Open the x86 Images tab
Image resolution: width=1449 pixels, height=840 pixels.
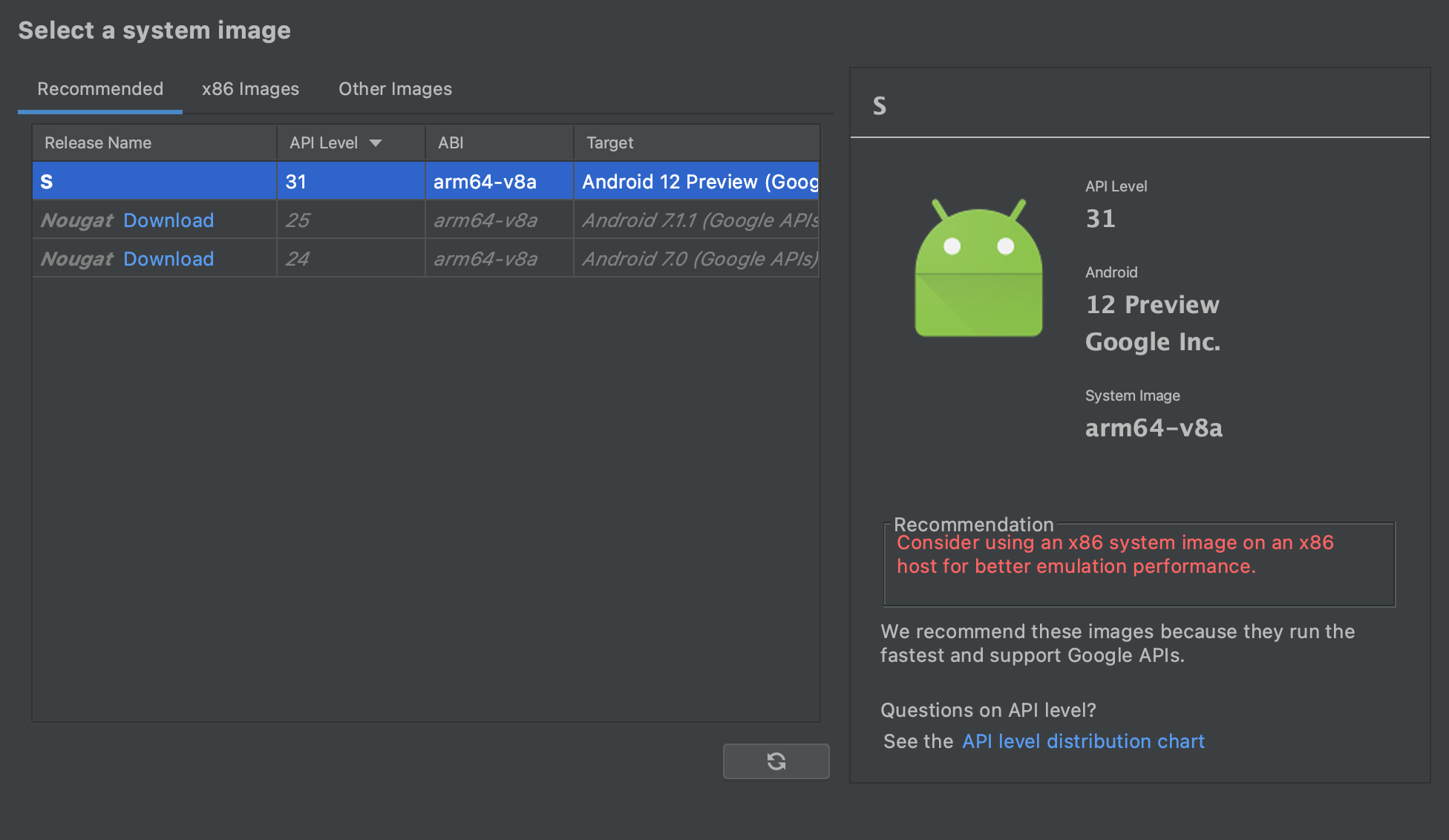pyautogui.click(x=250, y=89)
